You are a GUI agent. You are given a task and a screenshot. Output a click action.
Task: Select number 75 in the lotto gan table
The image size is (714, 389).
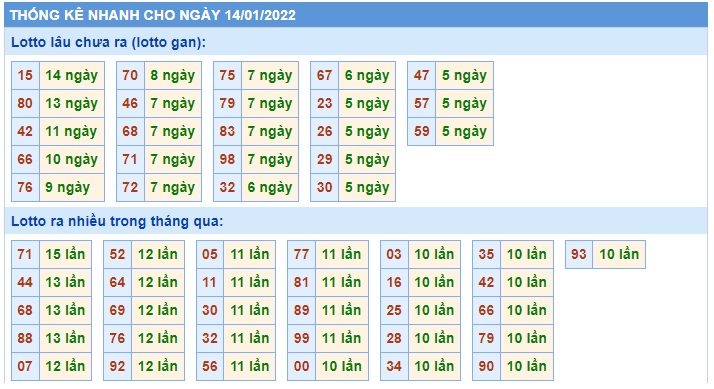click(x=227, y=76)
